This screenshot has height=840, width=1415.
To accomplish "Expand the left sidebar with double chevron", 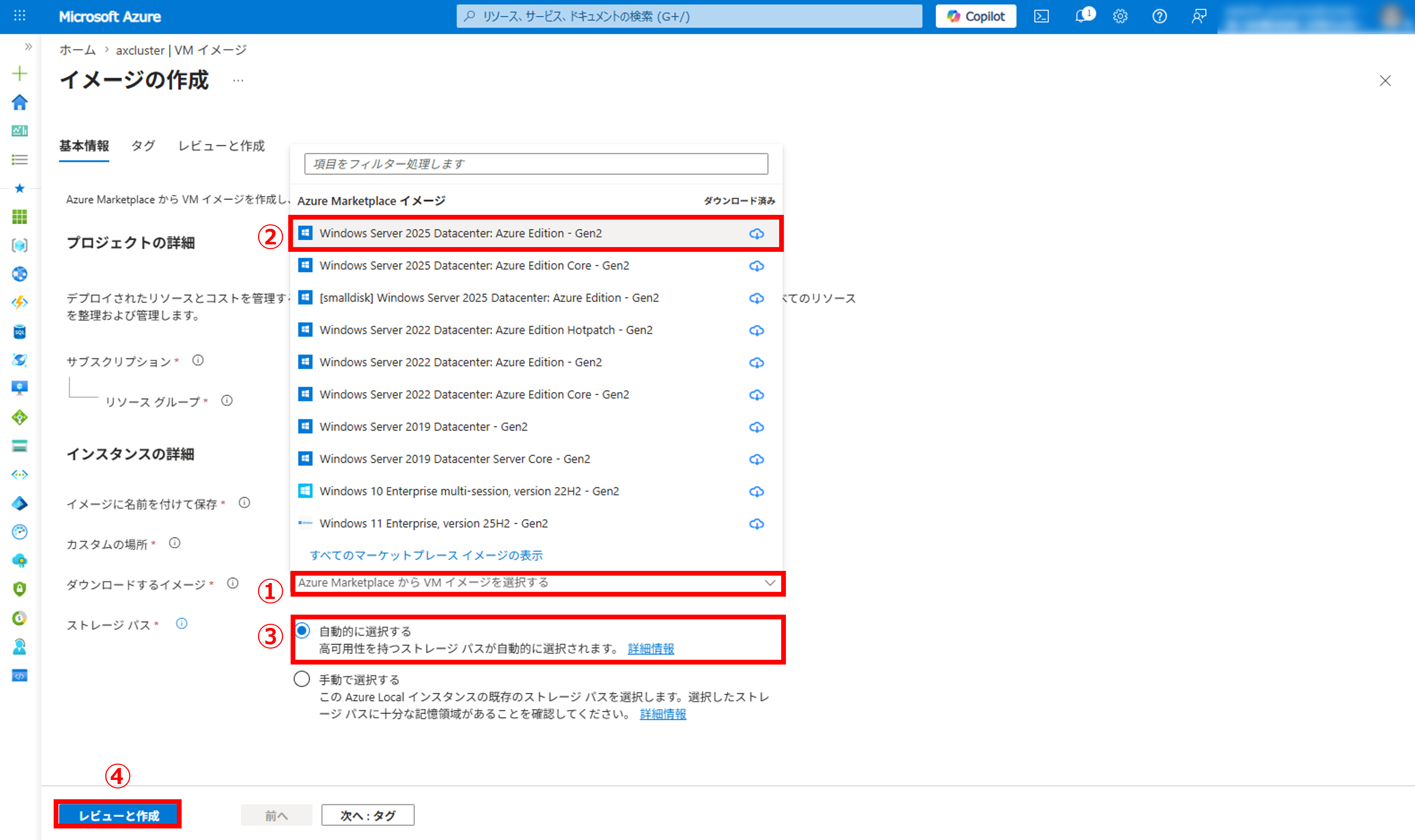I will (x=28, y=46).
